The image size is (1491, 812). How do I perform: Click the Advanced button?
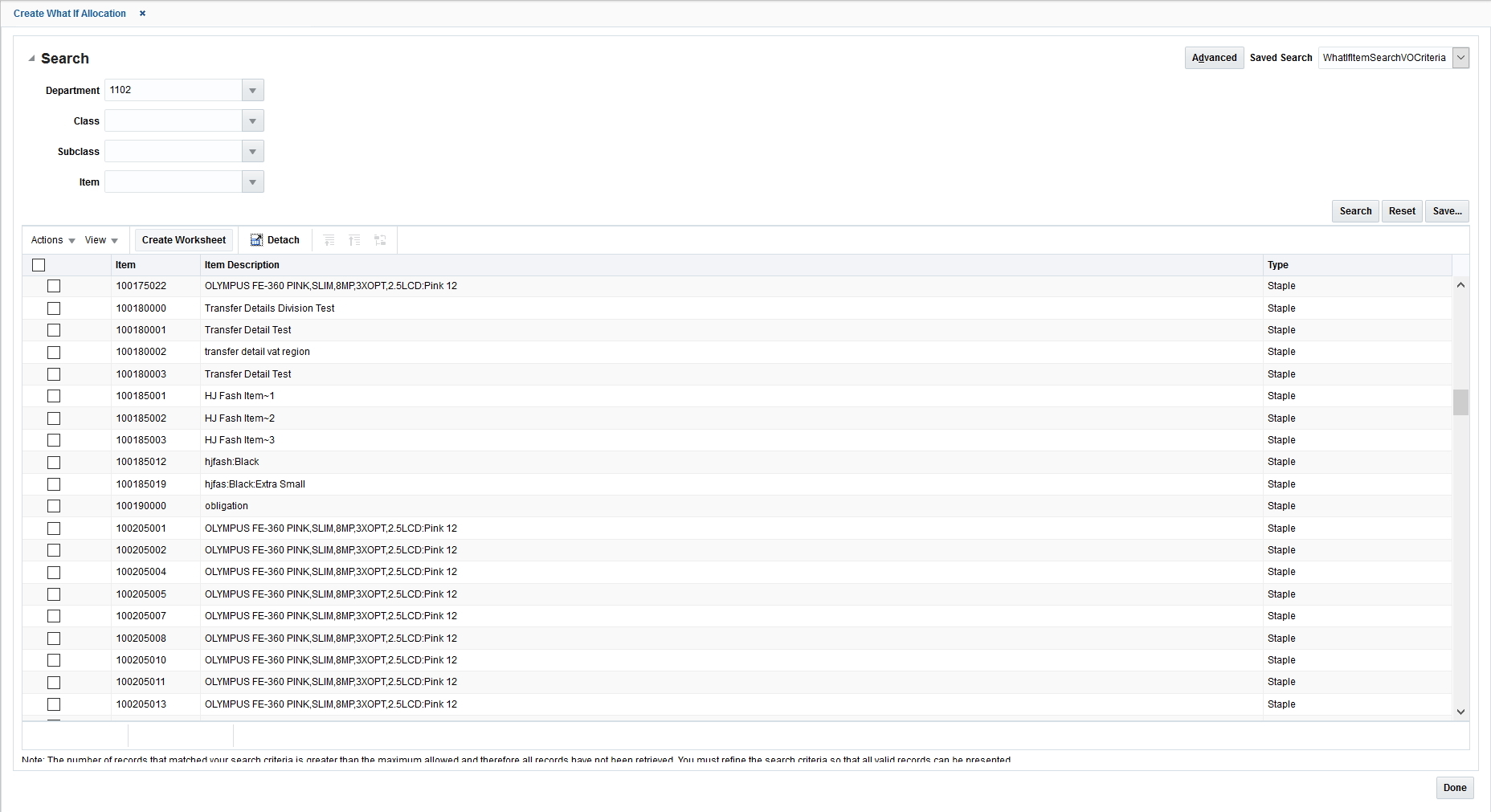tap(1214, 58)
